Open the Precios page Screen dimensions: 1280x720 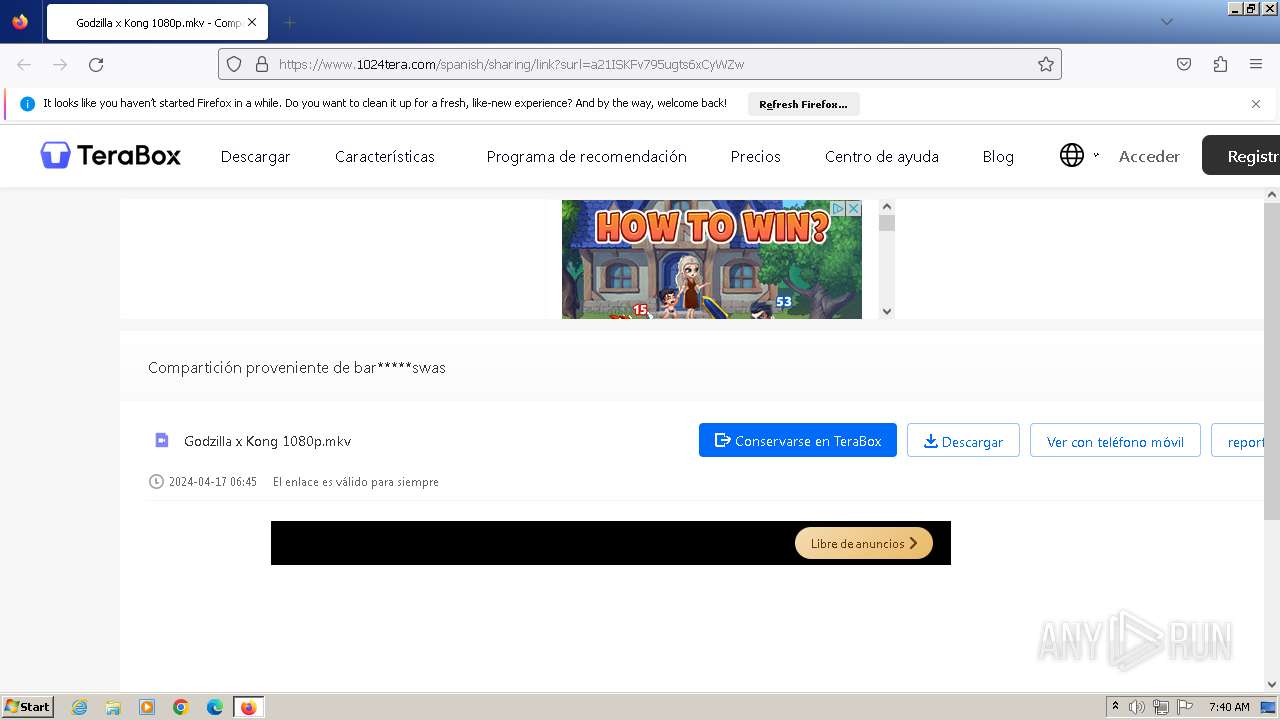[755, 156]
